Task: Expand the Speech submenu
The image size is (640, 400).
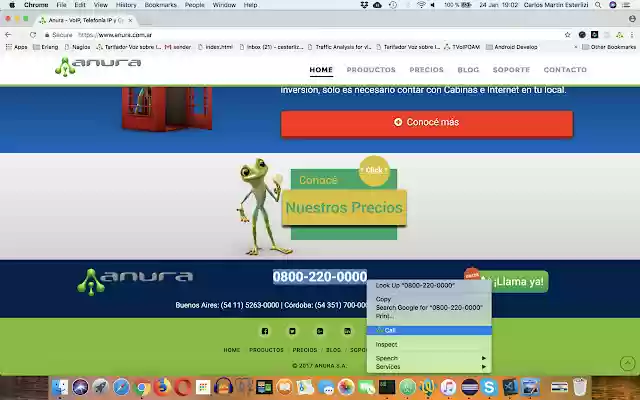Action: coord(429,358)
